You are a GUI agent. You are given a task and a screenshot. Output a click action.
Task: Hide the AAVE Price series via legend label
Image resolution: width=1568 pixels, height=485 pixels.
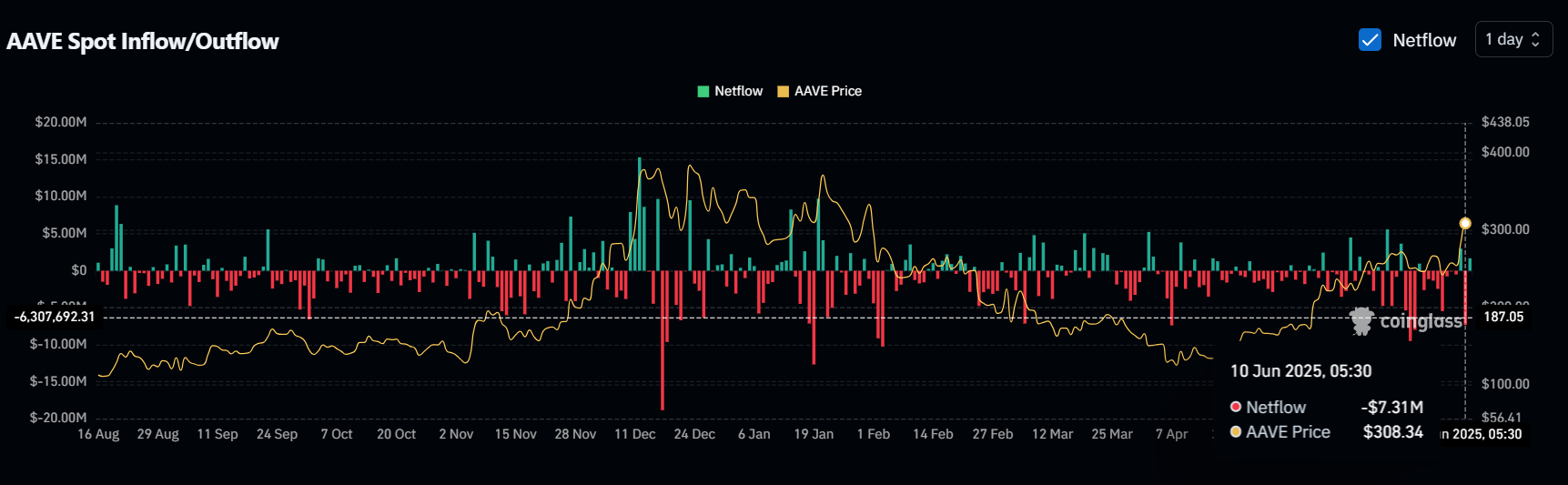827,91
